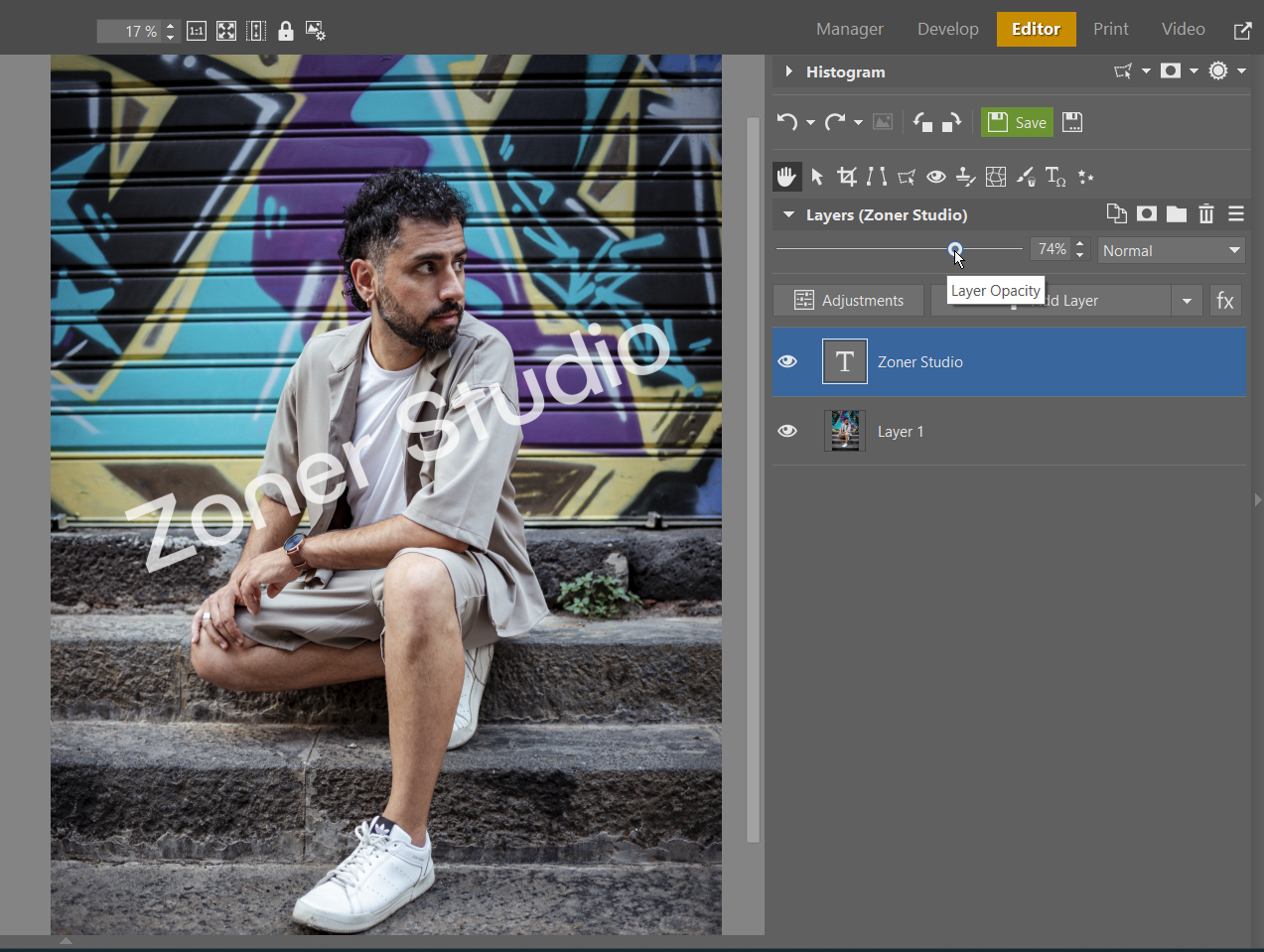
Task: Activate the Red Eye reduction tool
Action: click(935, 177)
